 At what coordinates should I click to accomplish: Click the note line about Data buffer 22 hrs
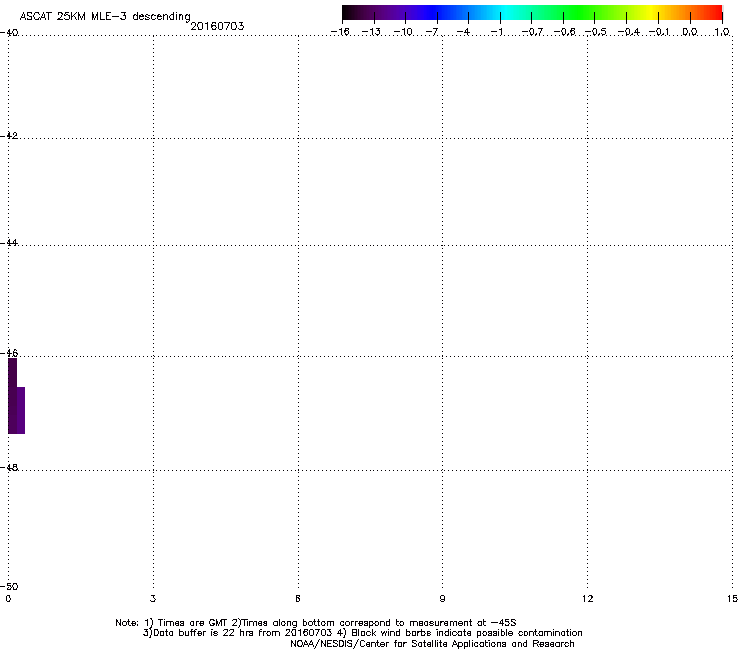coord(362,633)
